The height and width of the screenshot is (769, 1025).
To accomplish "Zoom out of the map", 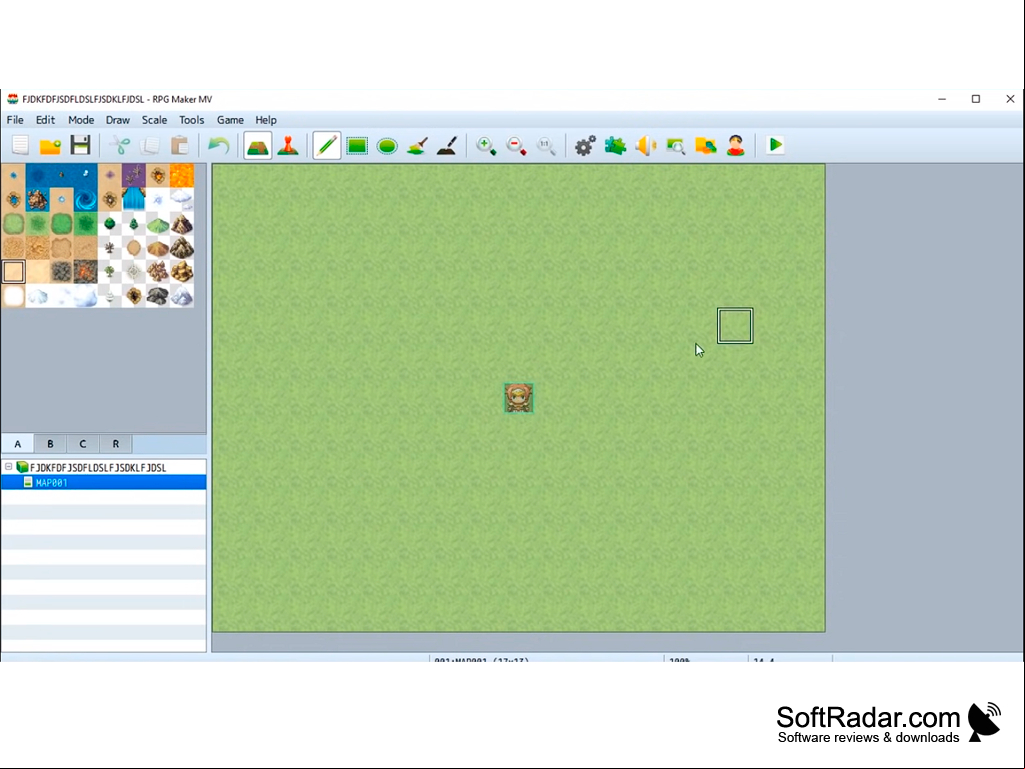I will (516, 145).
